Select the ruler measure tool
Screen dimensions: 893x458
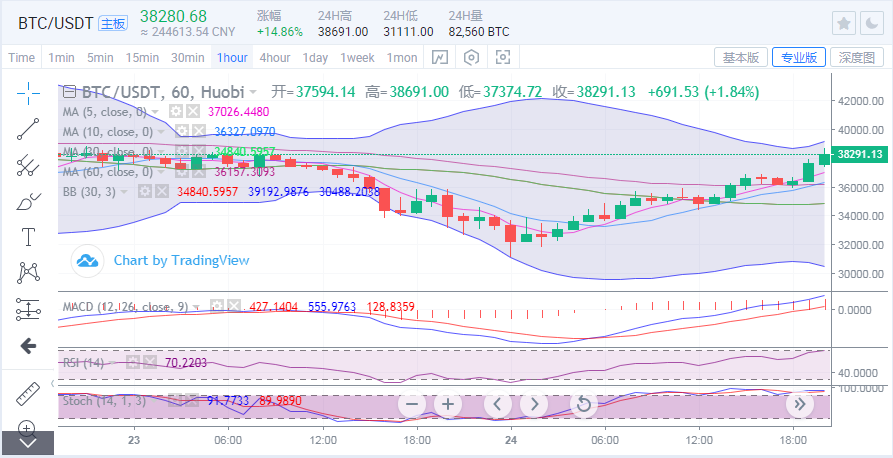point(27,393)
